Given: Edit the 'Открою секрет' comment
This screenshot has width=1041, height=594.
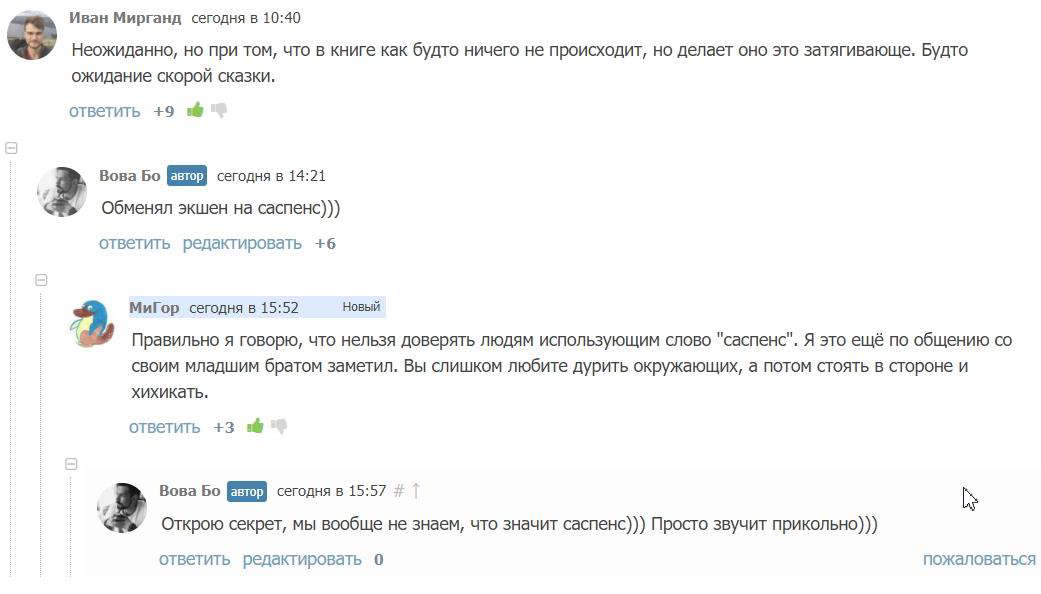Looking at the screenshot, I should pos(302,559).
